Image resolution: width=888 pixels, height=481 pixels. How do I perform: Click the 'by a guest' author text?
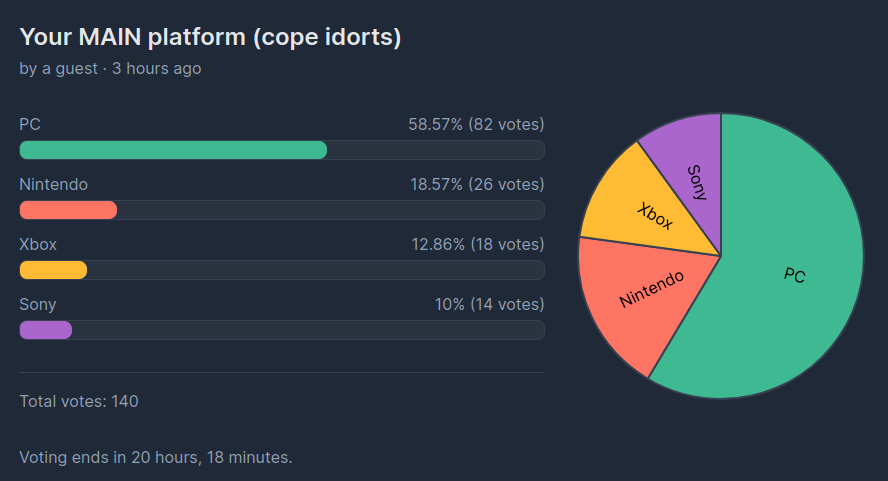(x=58, y=69)
